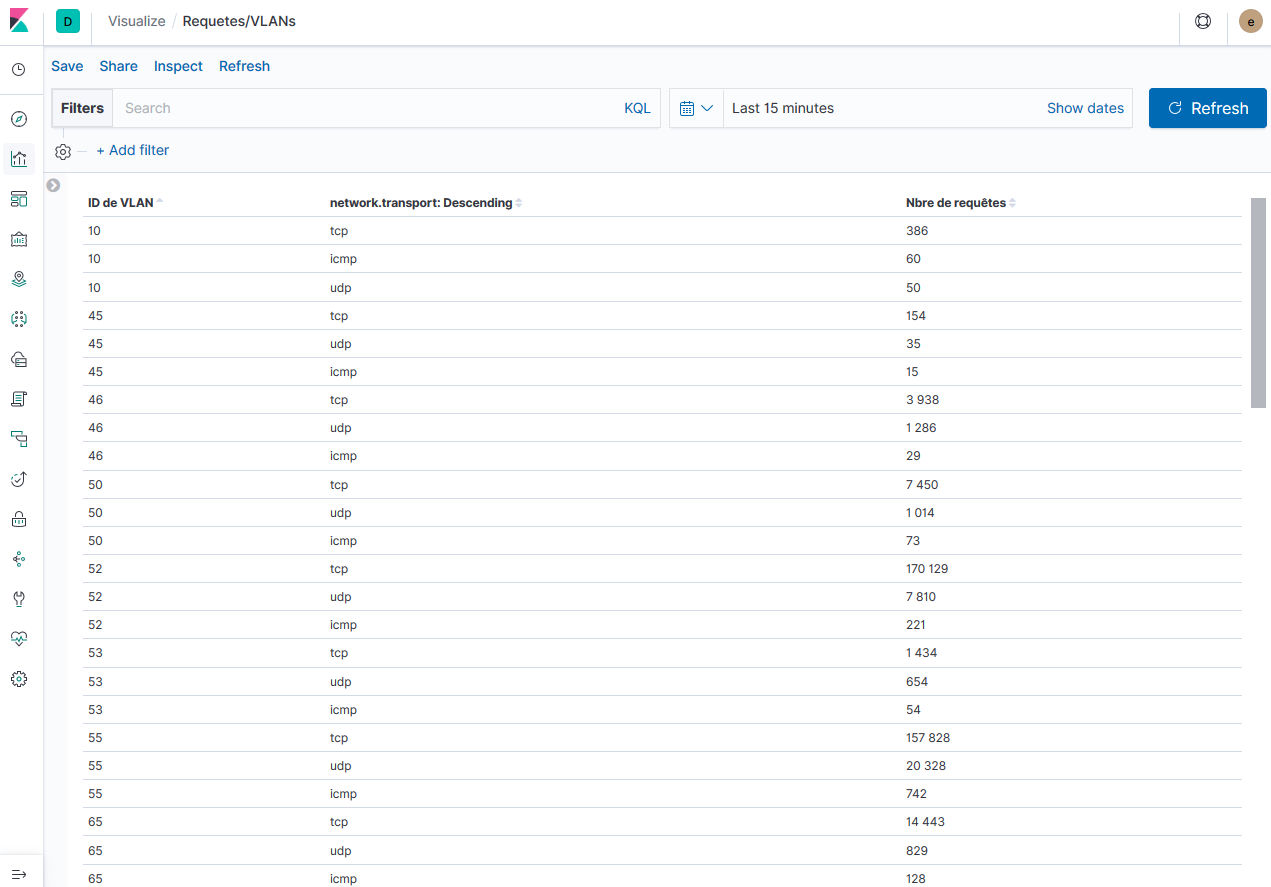Go to Discover via compass icon
The width and height of the screenshot is (1271, 887).
pyautogui.click(x=19, y=119)
